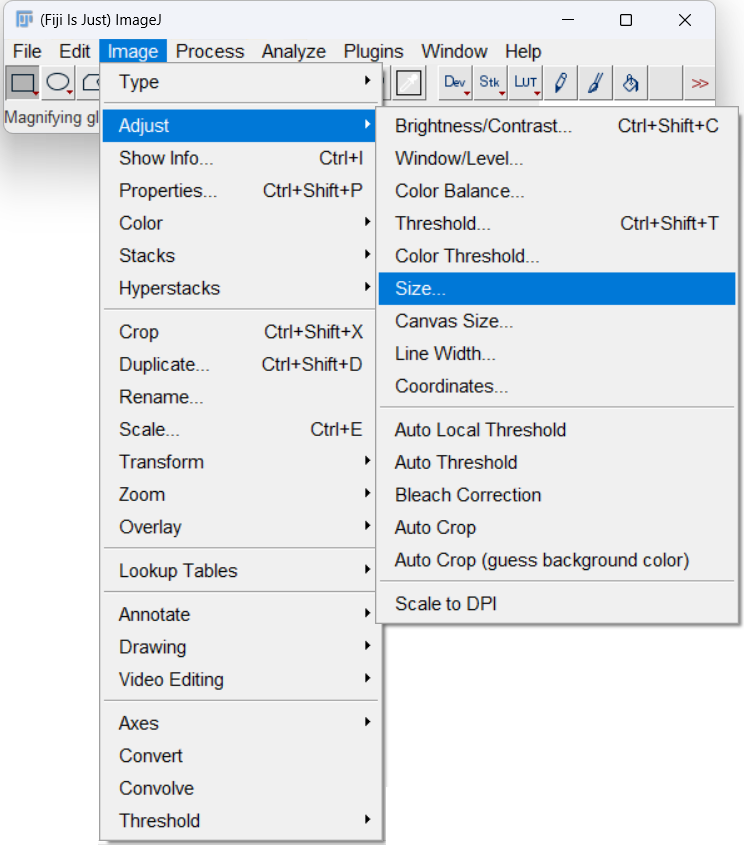Select the Pencil tool
The height and width of the screenshot is (845, 744).
tap(560, 83)
